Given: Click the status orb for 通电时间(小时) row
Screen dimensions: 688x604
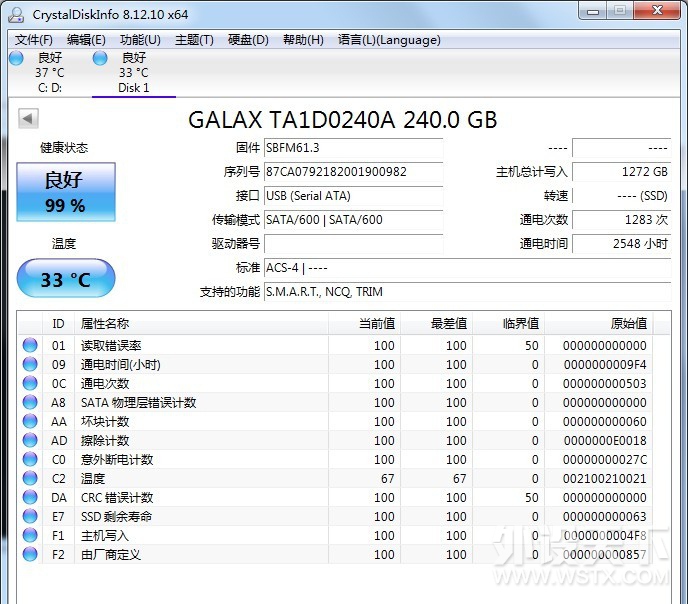Looking at the screenshot, I should (30, 364).
